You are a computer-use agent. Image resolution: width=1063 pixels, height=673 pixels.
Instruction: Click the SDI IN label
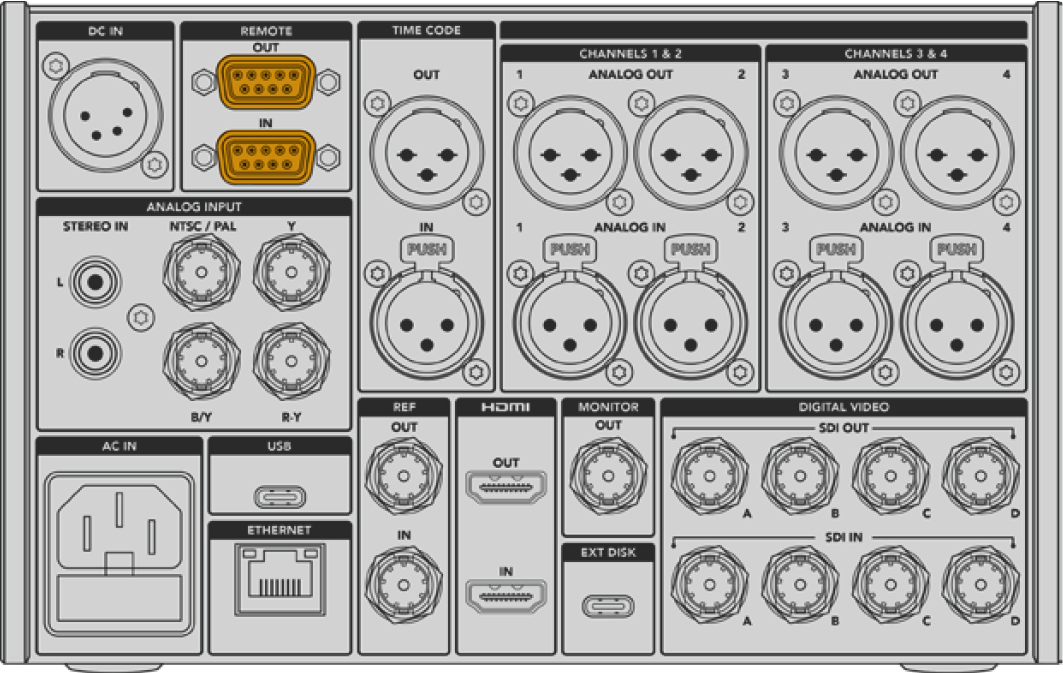(843, 537)
